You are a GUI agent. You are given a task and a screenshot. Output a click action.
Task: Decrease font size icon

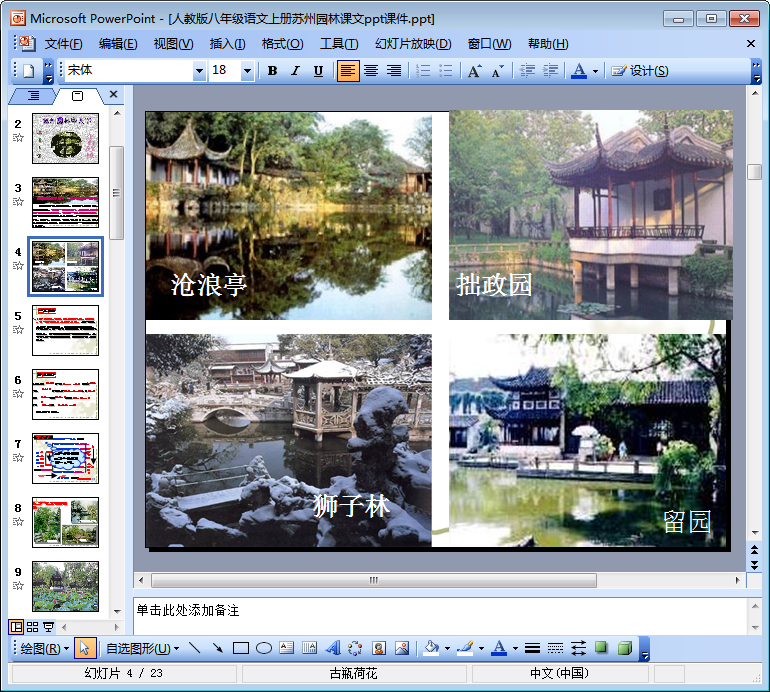pyautogui.click(x=497, y=71)
